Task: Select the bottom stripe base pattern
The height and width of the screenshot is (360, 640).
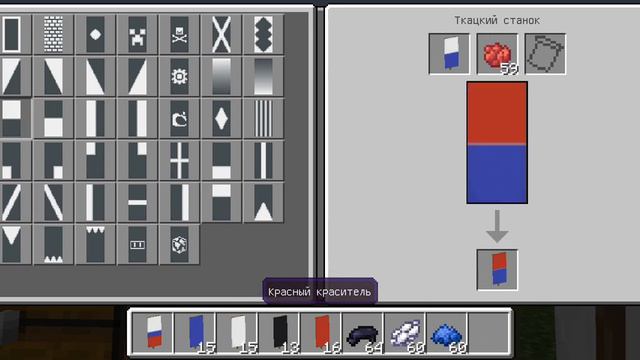Action: (222, 160)
